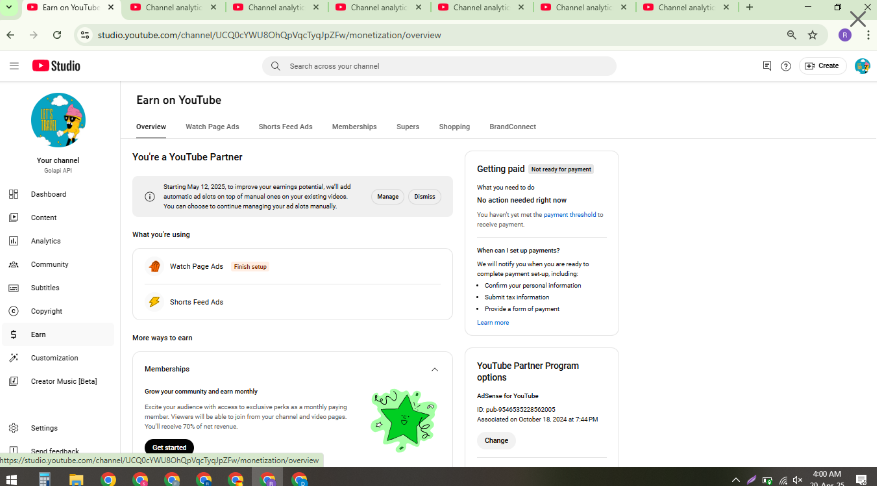
Task: Switch to Shorts Feed Ads tab
Action: point(285,127)
